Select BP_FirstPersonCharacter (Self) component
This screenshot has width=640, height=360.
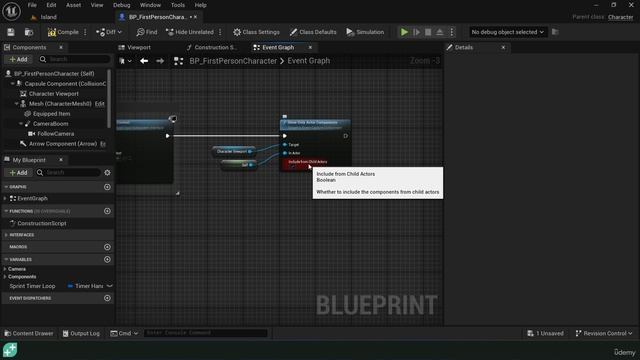tap(54, 73)
